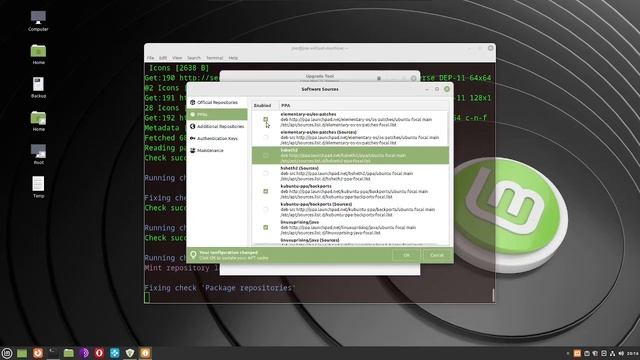The width and height of the screenshot is (640, 360).
Task: Toggle the highlighted hsheth2 PPA checkbox
Action: (266, 156)
